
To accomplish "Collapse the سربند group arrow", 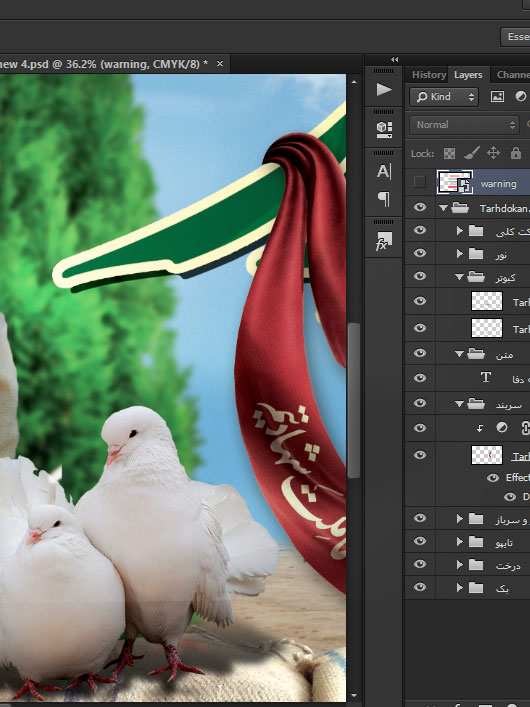I will click(460, 404).
